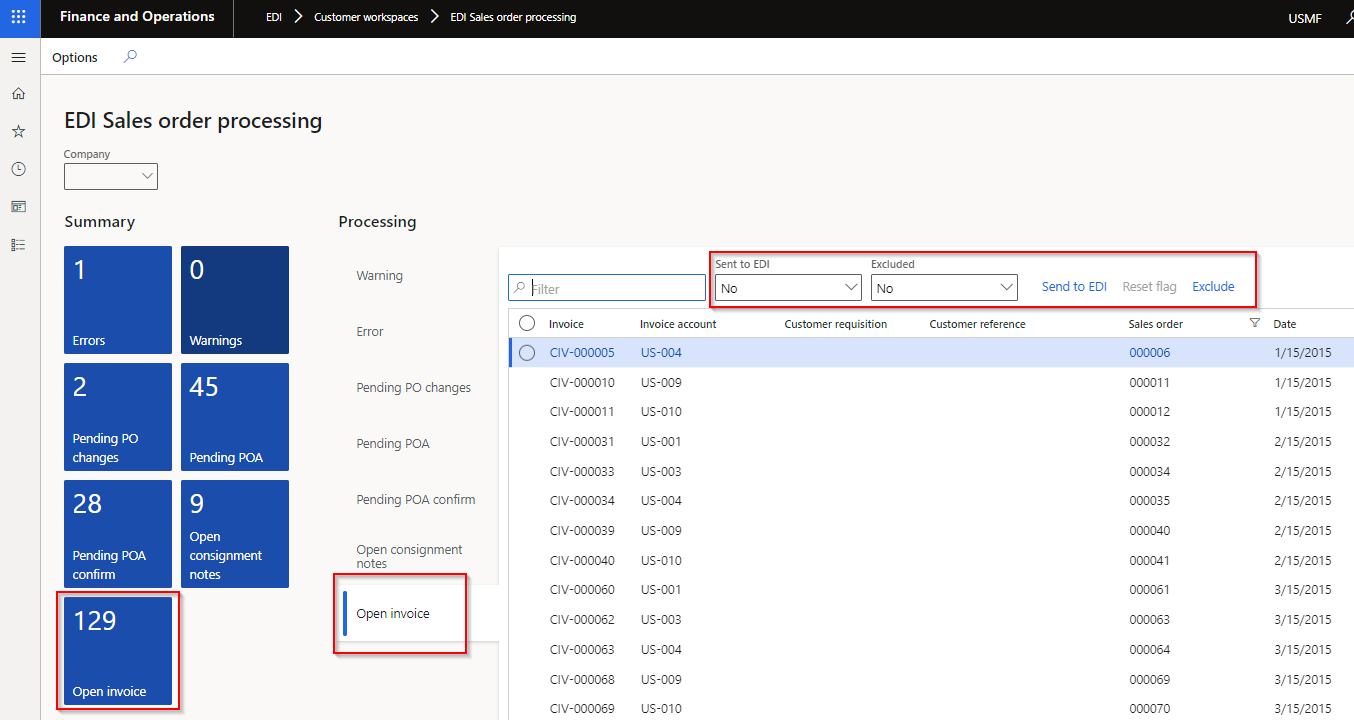Select the CIV-000005 row radio button
The image size is (1354, 720).
pyautogui.click(x=527, y=352)
